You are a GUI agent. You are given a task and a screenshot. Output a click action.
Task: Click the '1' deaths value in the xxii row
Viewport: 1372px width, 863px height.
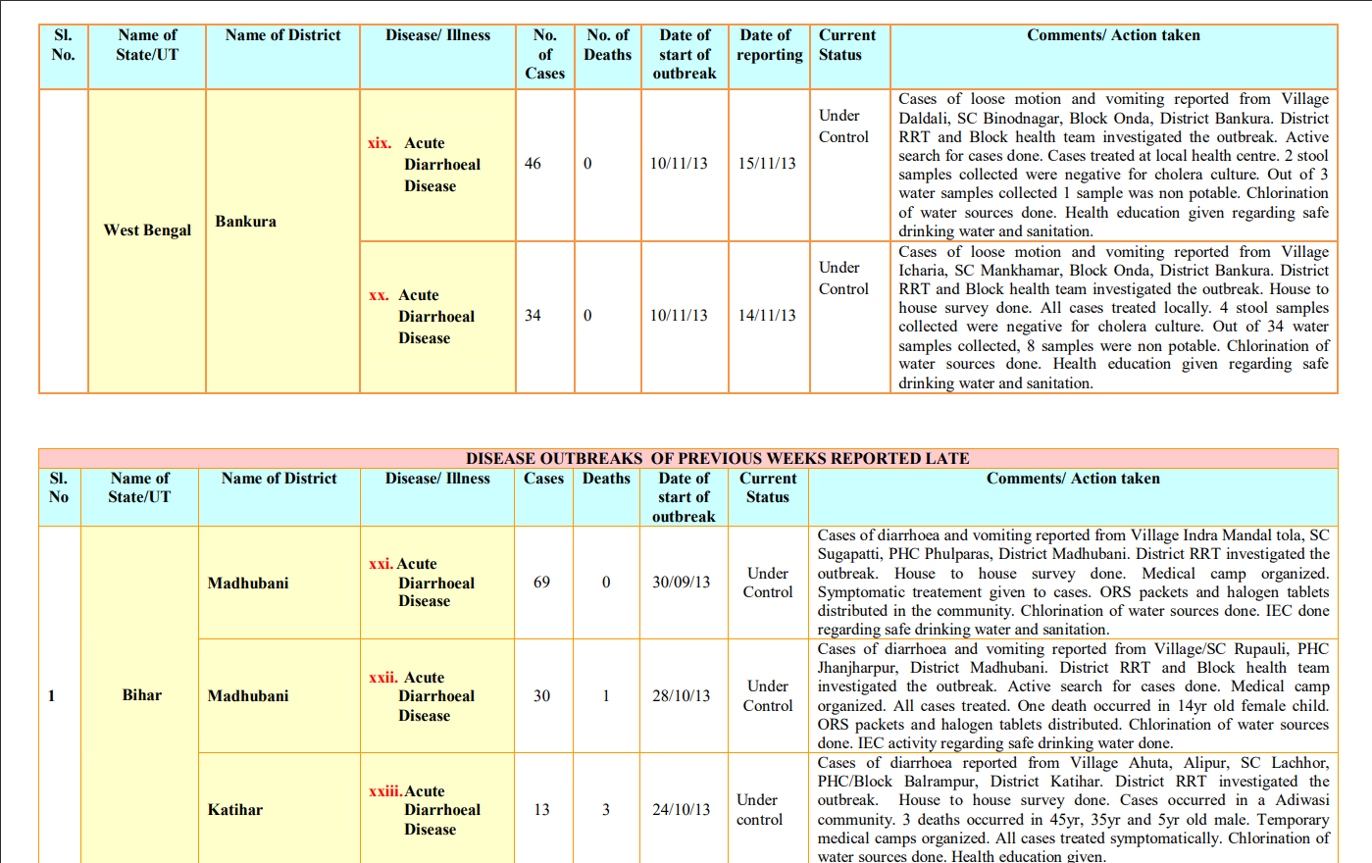(x=606, y=695)
